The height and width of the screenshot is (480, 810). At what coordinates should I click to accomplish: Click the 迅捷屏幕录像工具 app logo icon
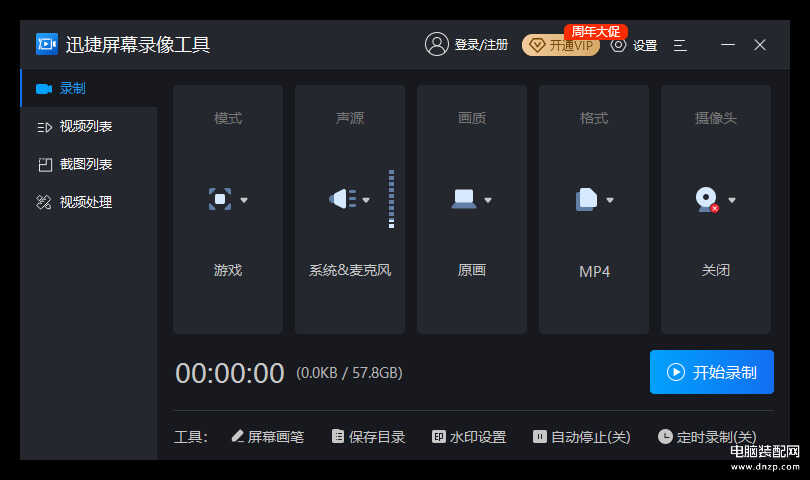46,44
